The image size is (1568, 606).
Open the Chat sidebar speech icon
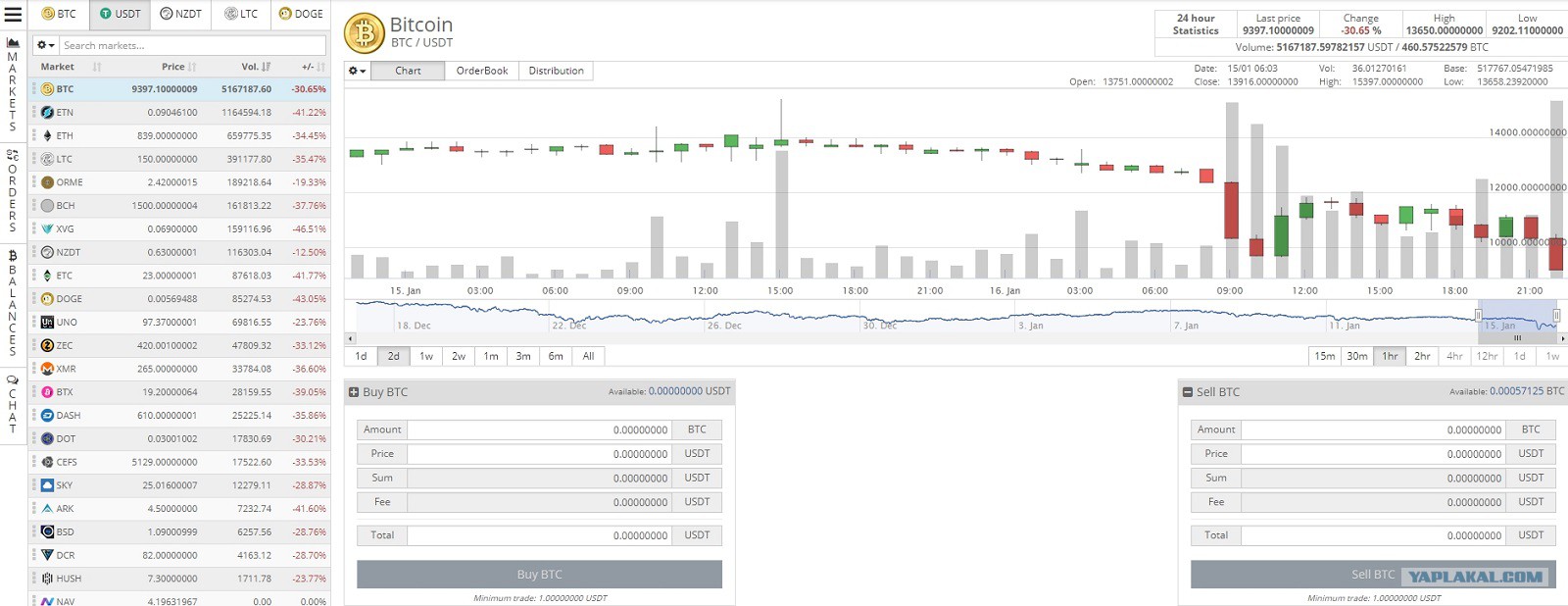click(13, 379)
